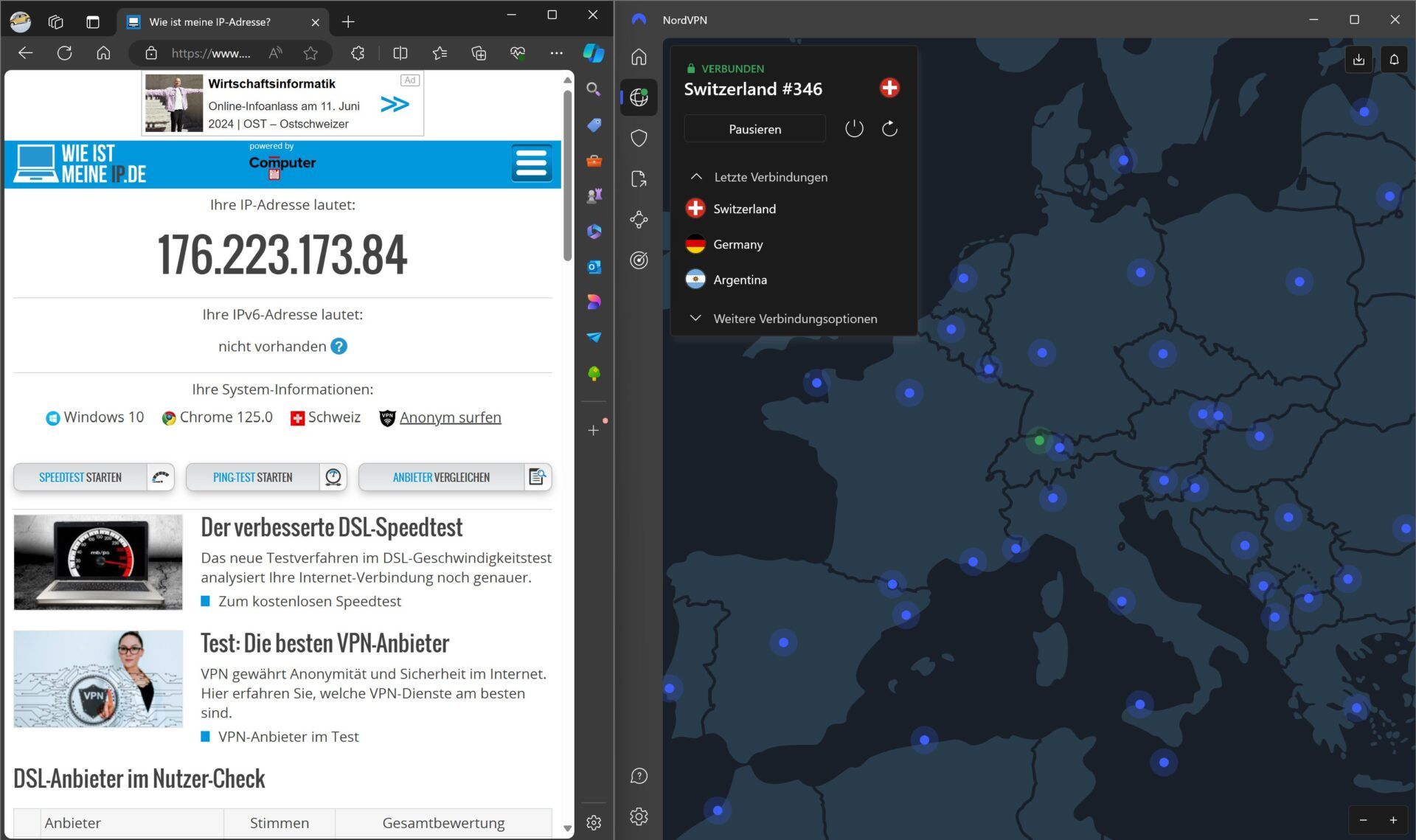
Task: Open Edge collections icon
Action: coord(479,53)
